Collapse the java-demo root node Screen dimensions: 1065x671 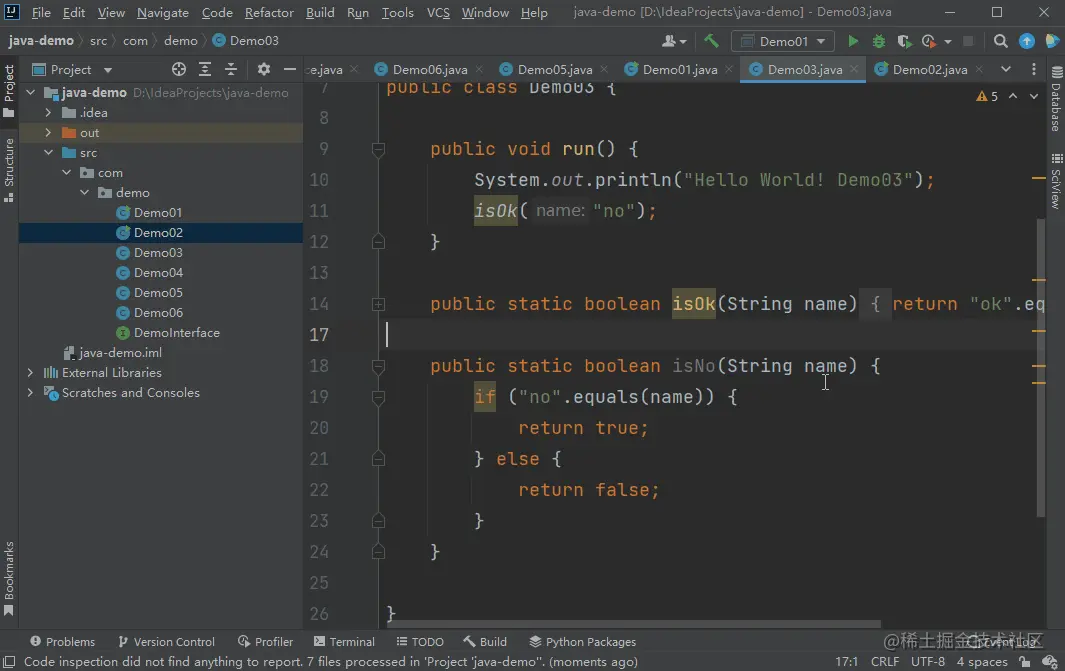pyautogui.click(x=31, y=92)
